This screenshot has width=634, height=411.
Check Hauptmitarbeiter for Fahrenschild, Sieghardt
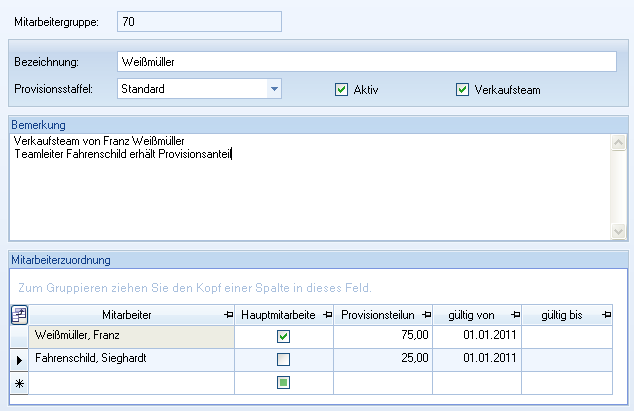point(283,359)
